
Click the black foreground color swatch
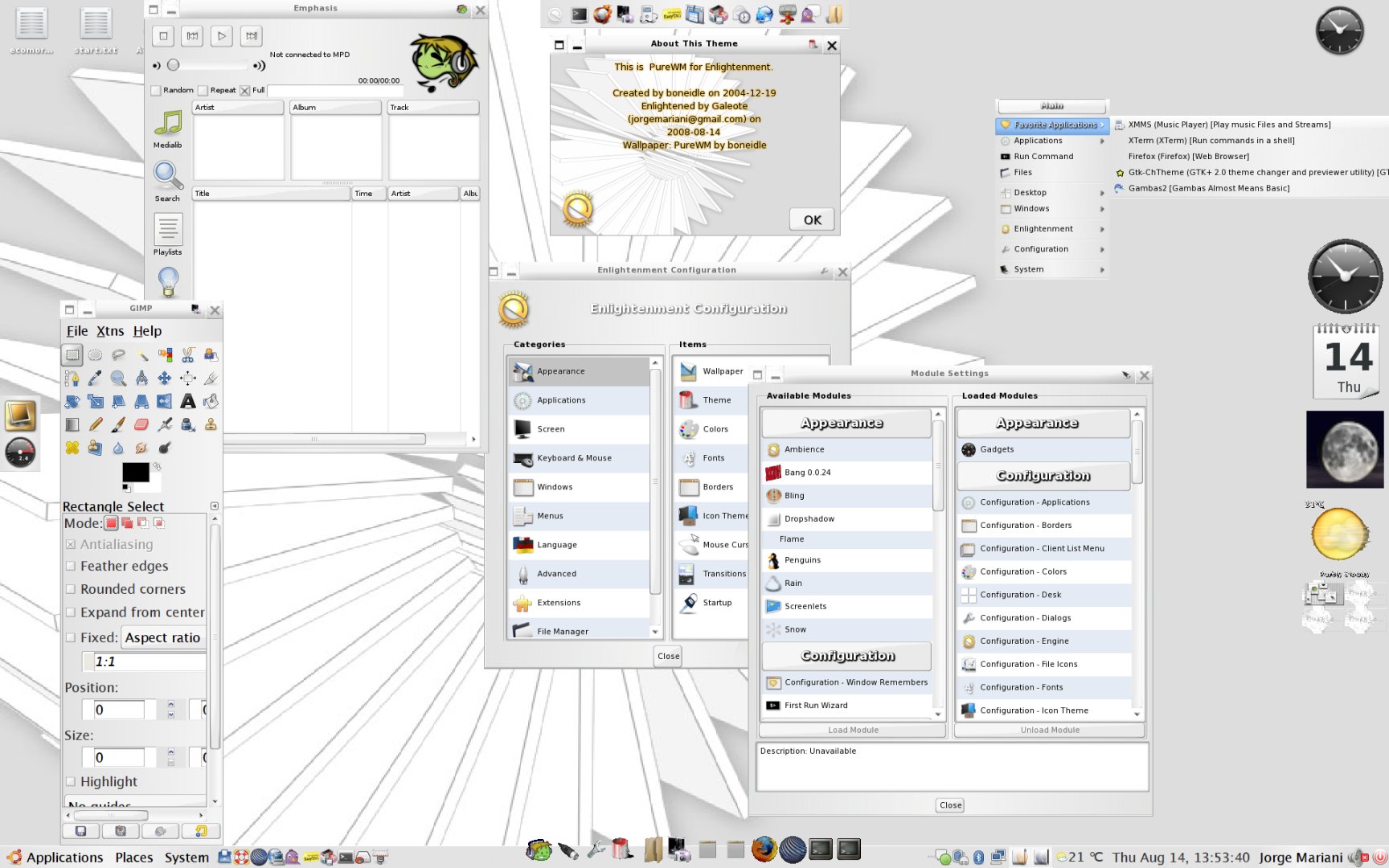(x=135, y=472)
